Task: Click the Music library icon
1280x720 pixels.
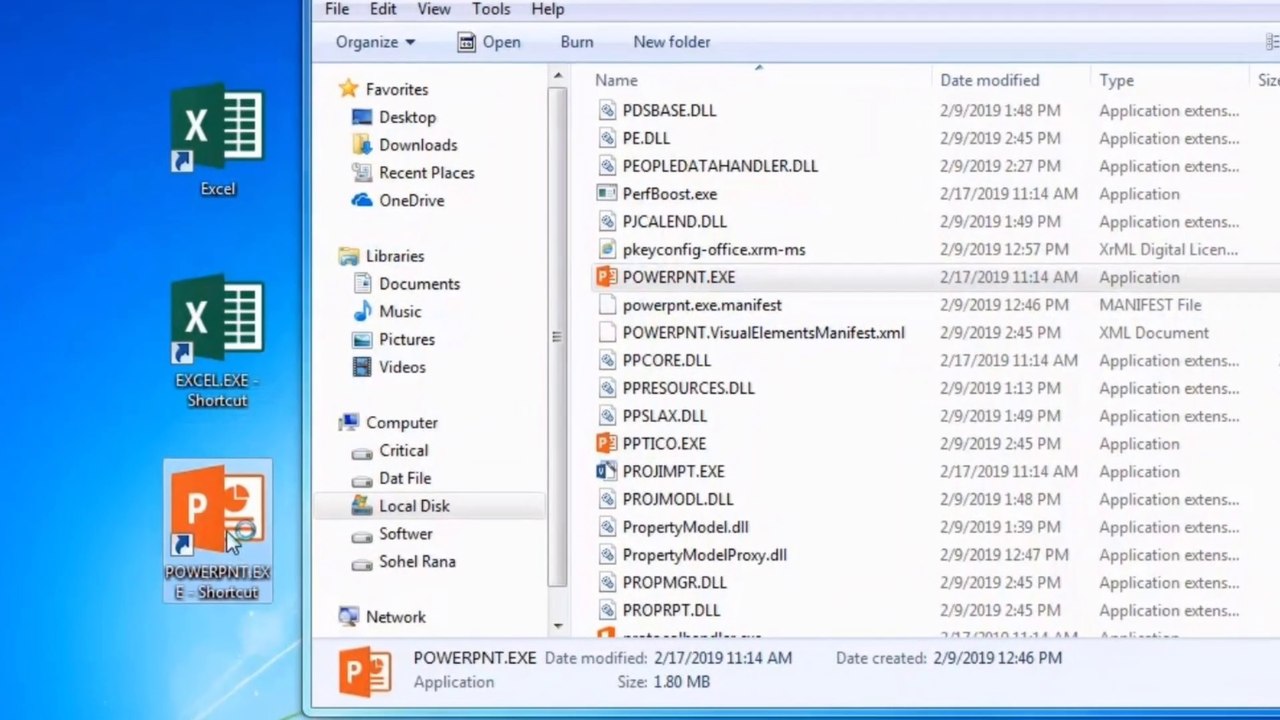Action: [x=362, y=311]
